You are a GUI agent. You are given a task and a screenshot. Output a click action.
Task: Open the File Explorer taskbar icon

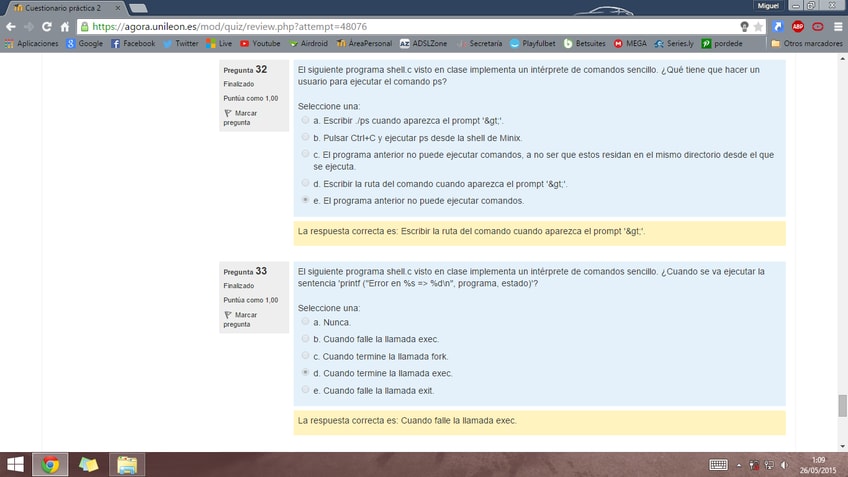click(x=127, y=465)
